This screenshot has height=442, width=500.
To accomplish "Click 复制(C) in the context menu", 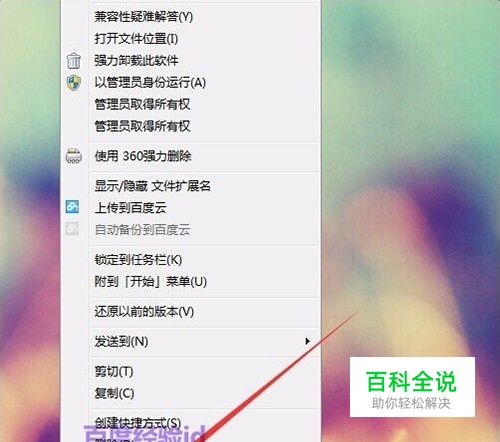I will click(x=114, y=393).
